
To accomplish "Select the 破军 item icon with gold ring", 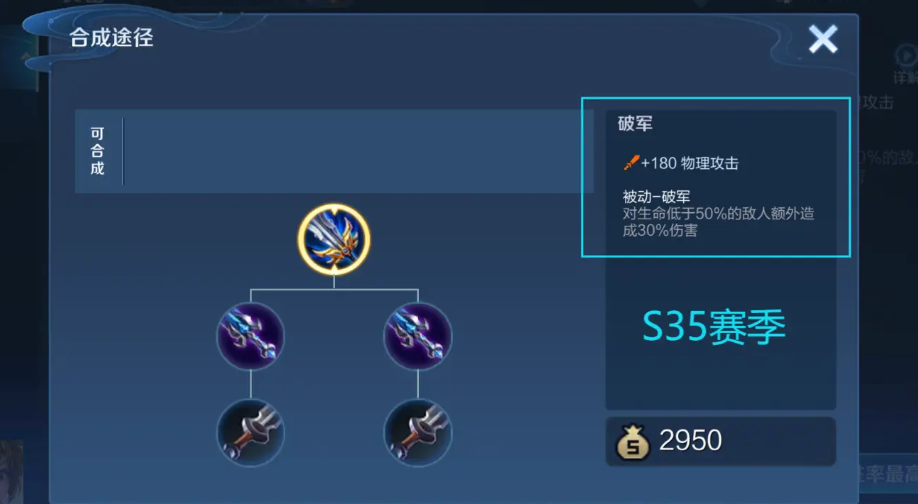I will (x=334, y=239).
